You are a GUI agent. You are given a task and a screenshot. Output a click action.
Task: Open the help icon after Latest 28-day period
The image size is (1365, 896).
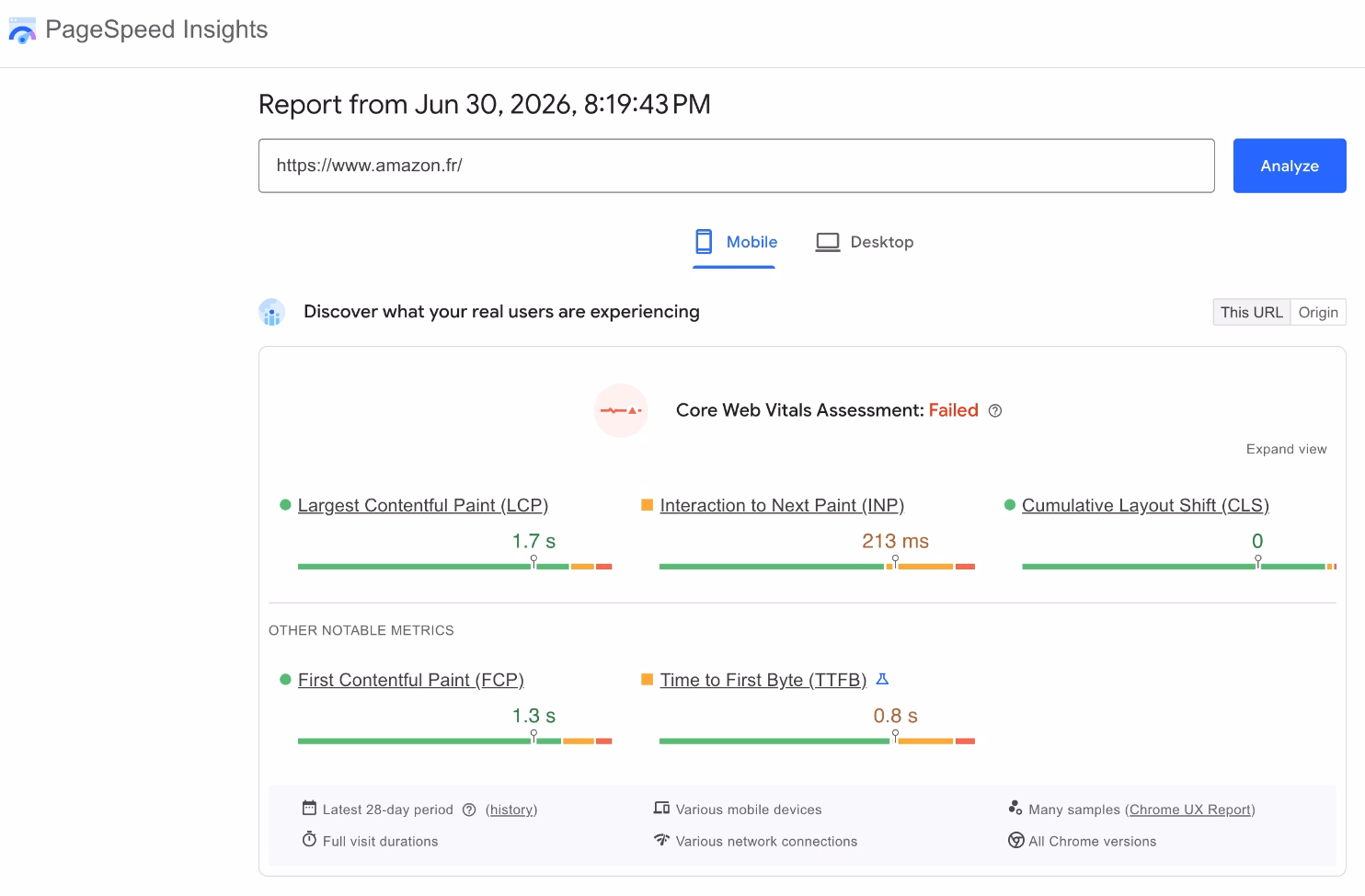[469, 810]
